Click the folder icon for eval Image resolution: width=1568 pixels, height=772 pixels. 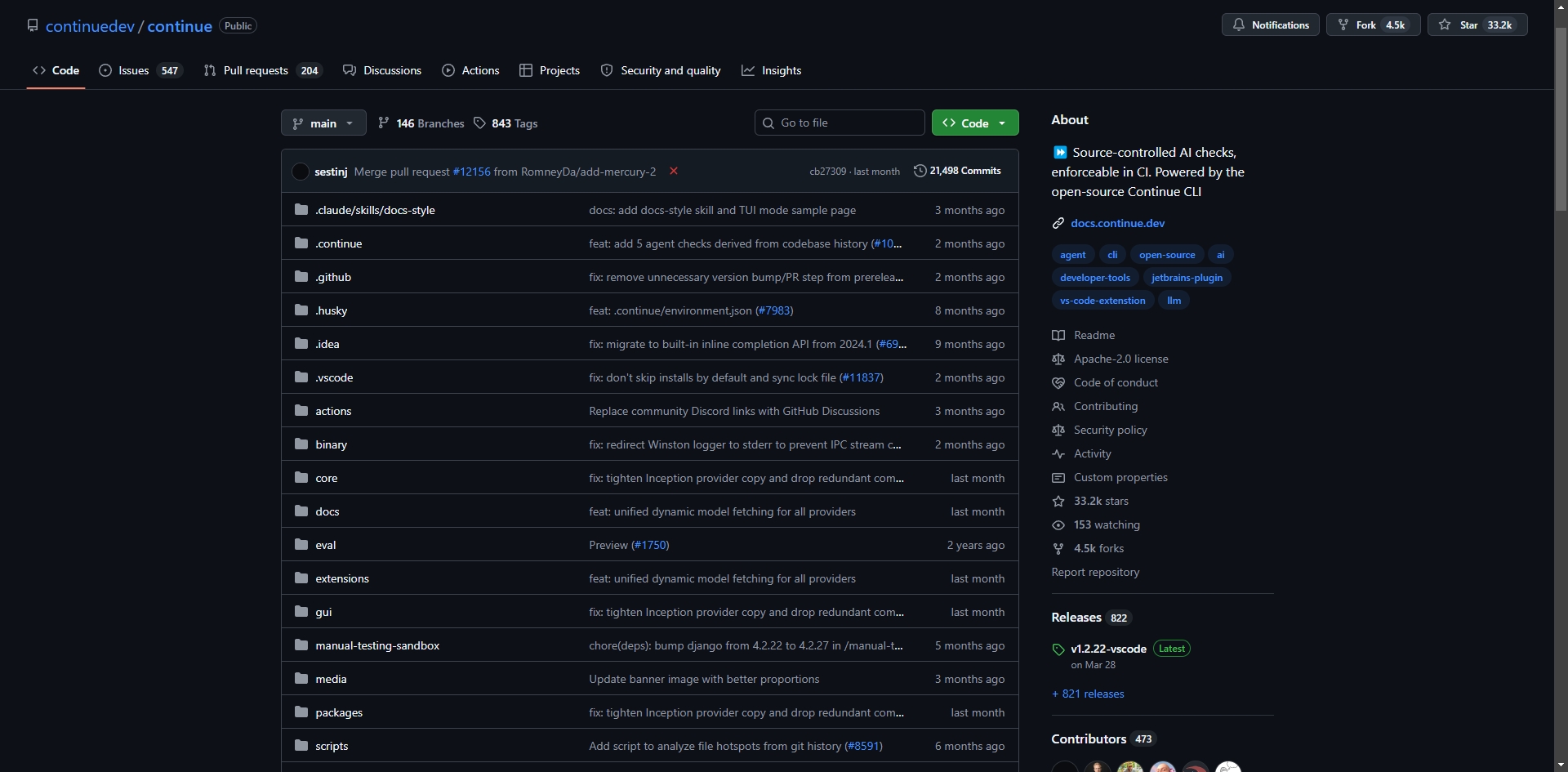[301, 545]
